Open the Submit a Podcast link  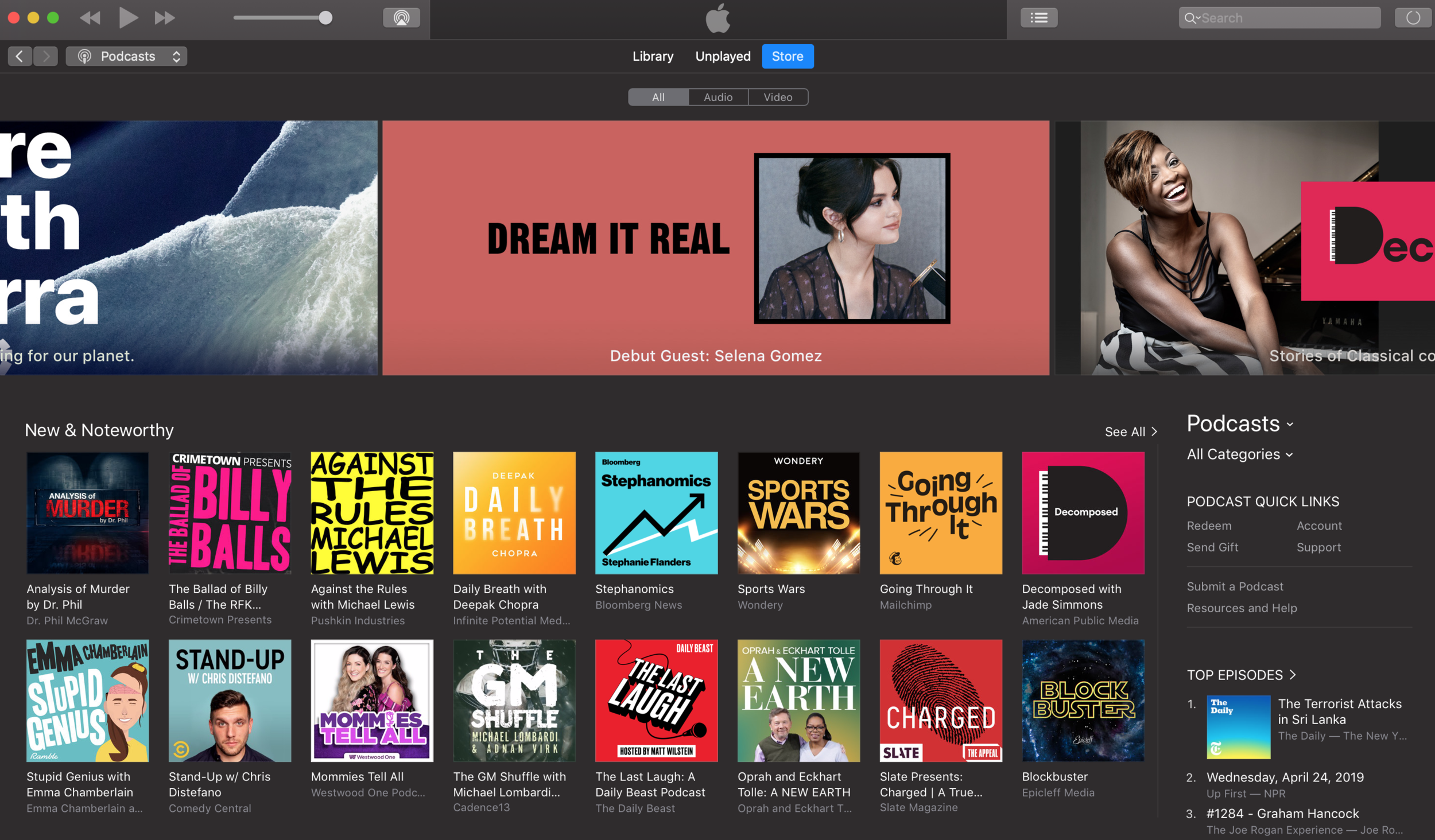coord(1235,586)
